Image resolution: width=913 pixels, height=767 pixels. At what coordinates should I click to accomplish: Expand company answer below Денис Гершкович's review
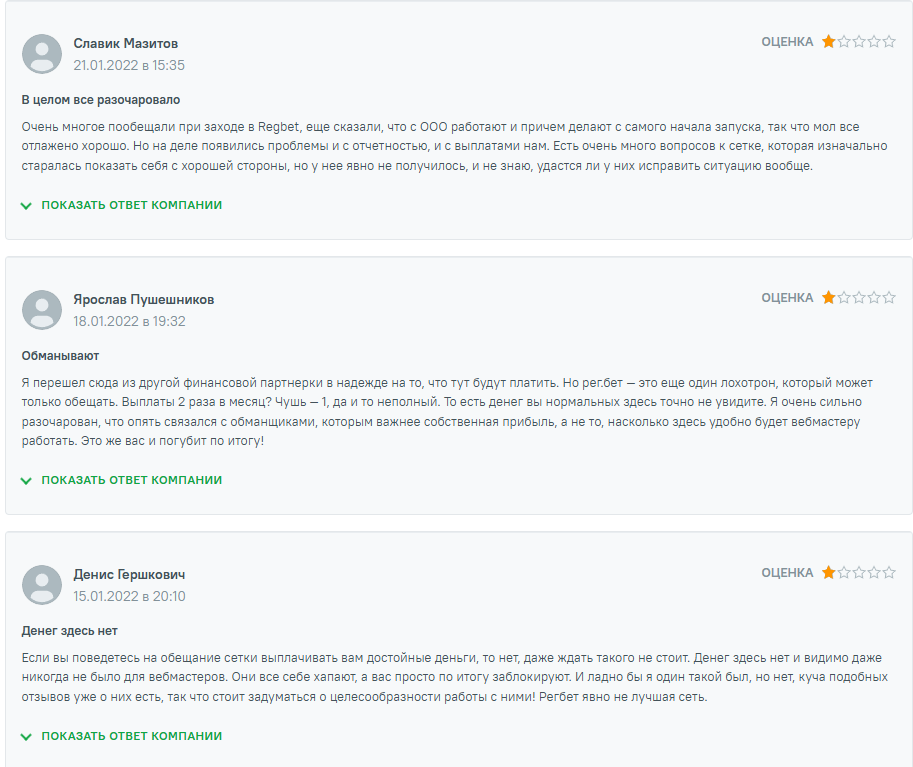(x=131, y=736)
